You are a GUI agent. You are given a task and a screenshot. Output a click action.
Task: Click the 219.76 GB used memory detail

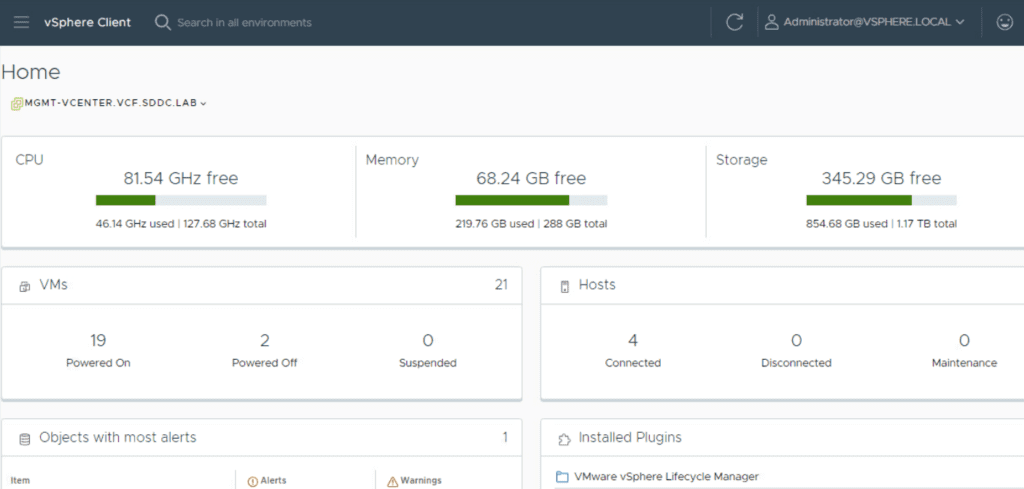494,224
